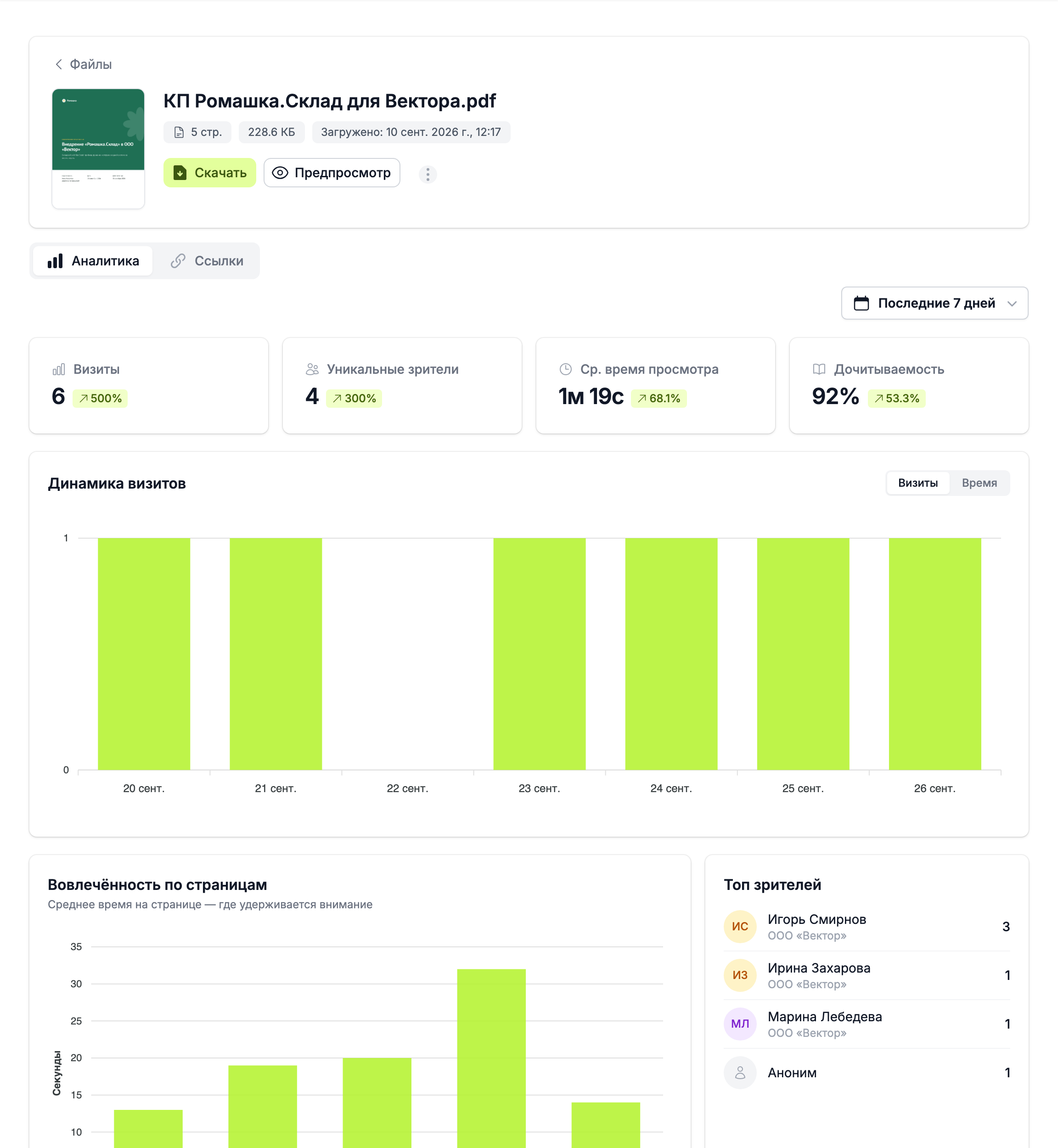Viewport: 1058px width, 1148px height.
Task: Click the Скачать download button
Action: pyautogui.click(x=209, y=173)
